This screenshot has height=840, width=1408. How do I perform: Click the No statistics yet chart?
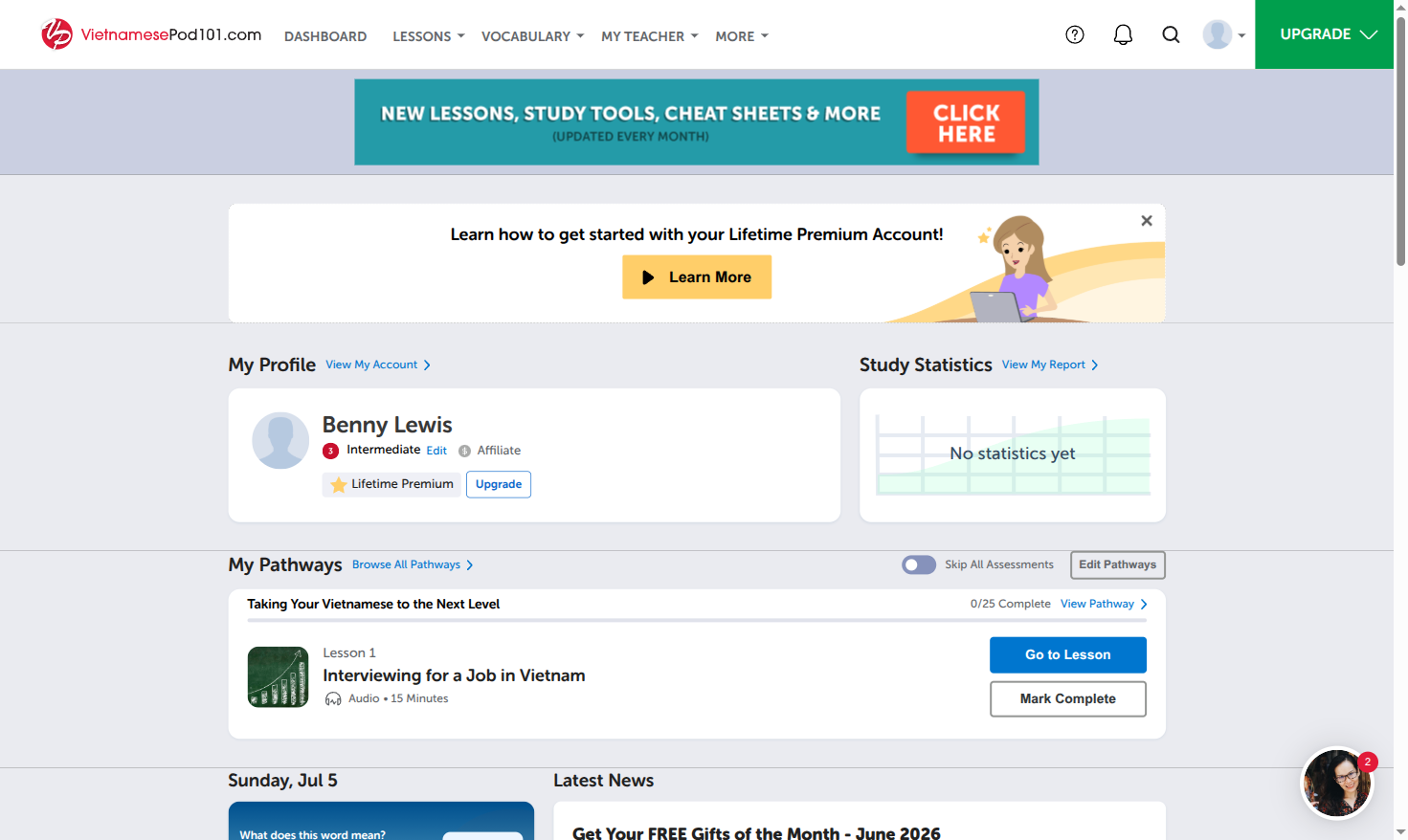tap(1013, 454)
